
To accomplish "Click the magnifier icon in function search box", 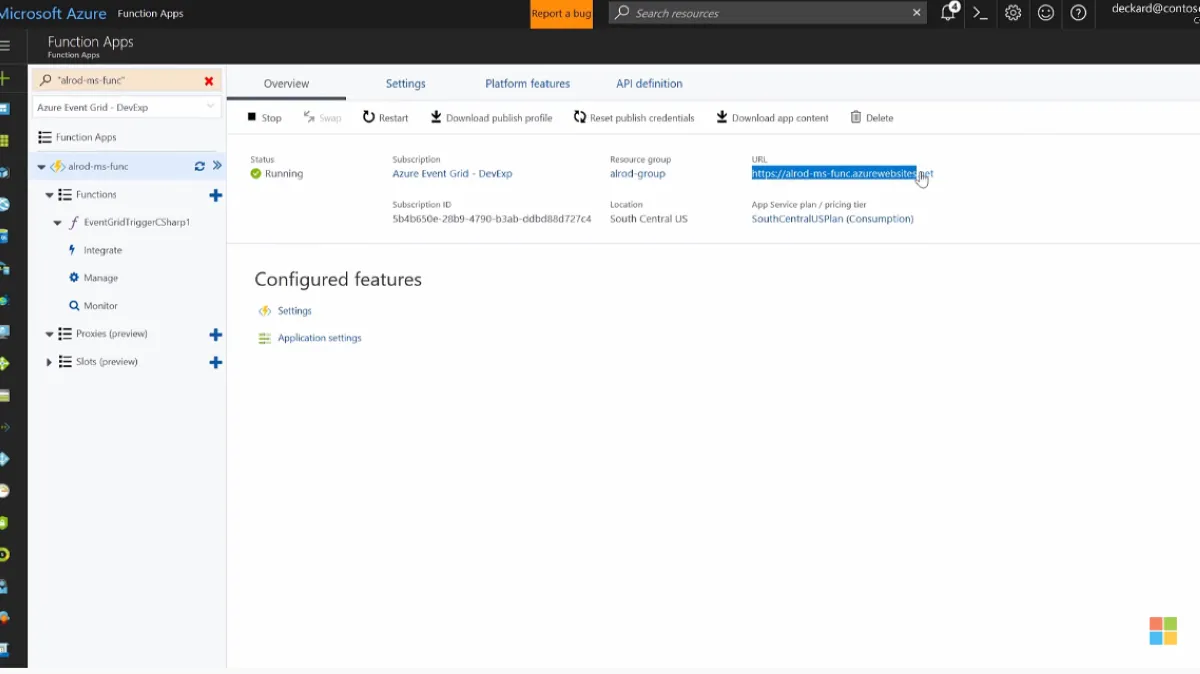I will 46,80.
